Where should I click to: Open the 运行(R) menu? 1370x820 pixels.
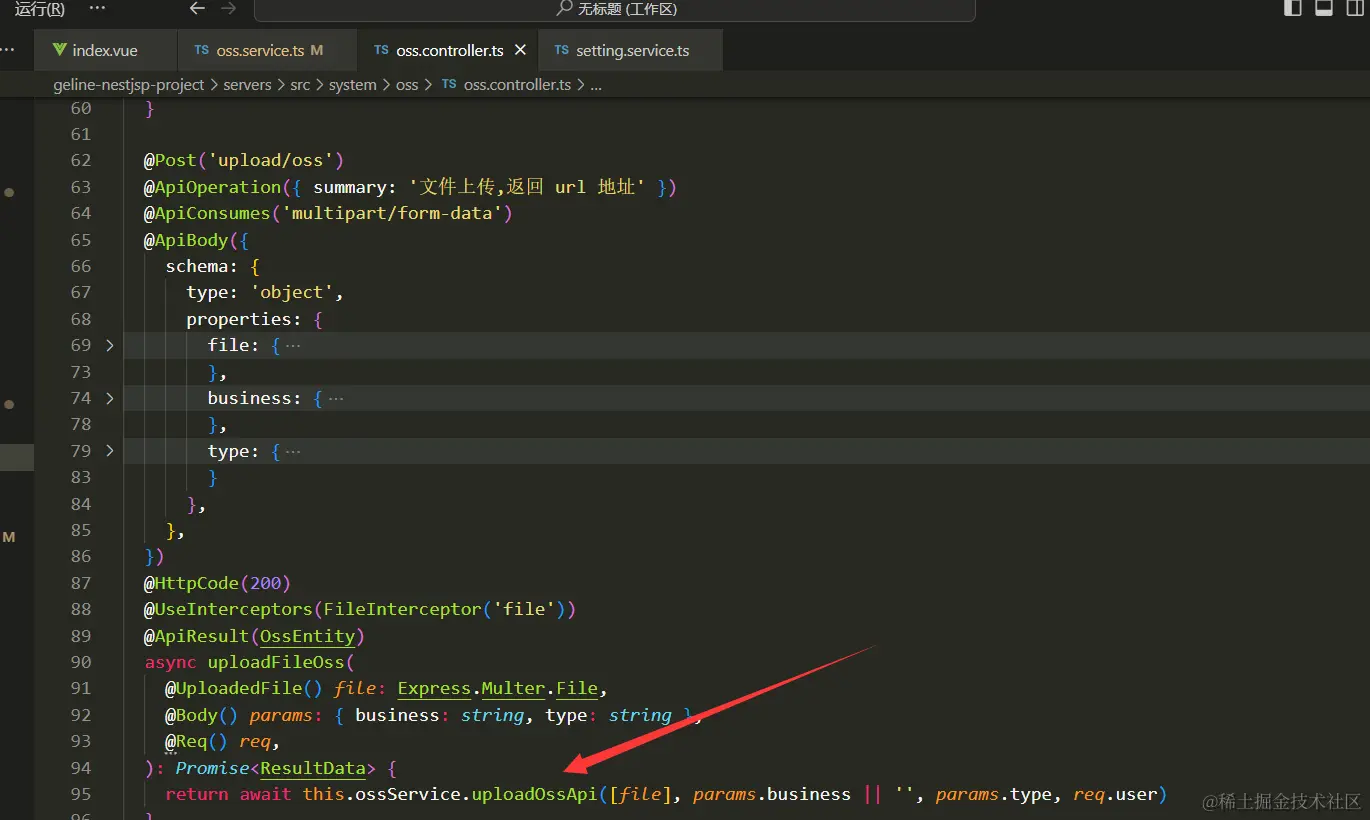pyautogui.click(x=40, y=9)
